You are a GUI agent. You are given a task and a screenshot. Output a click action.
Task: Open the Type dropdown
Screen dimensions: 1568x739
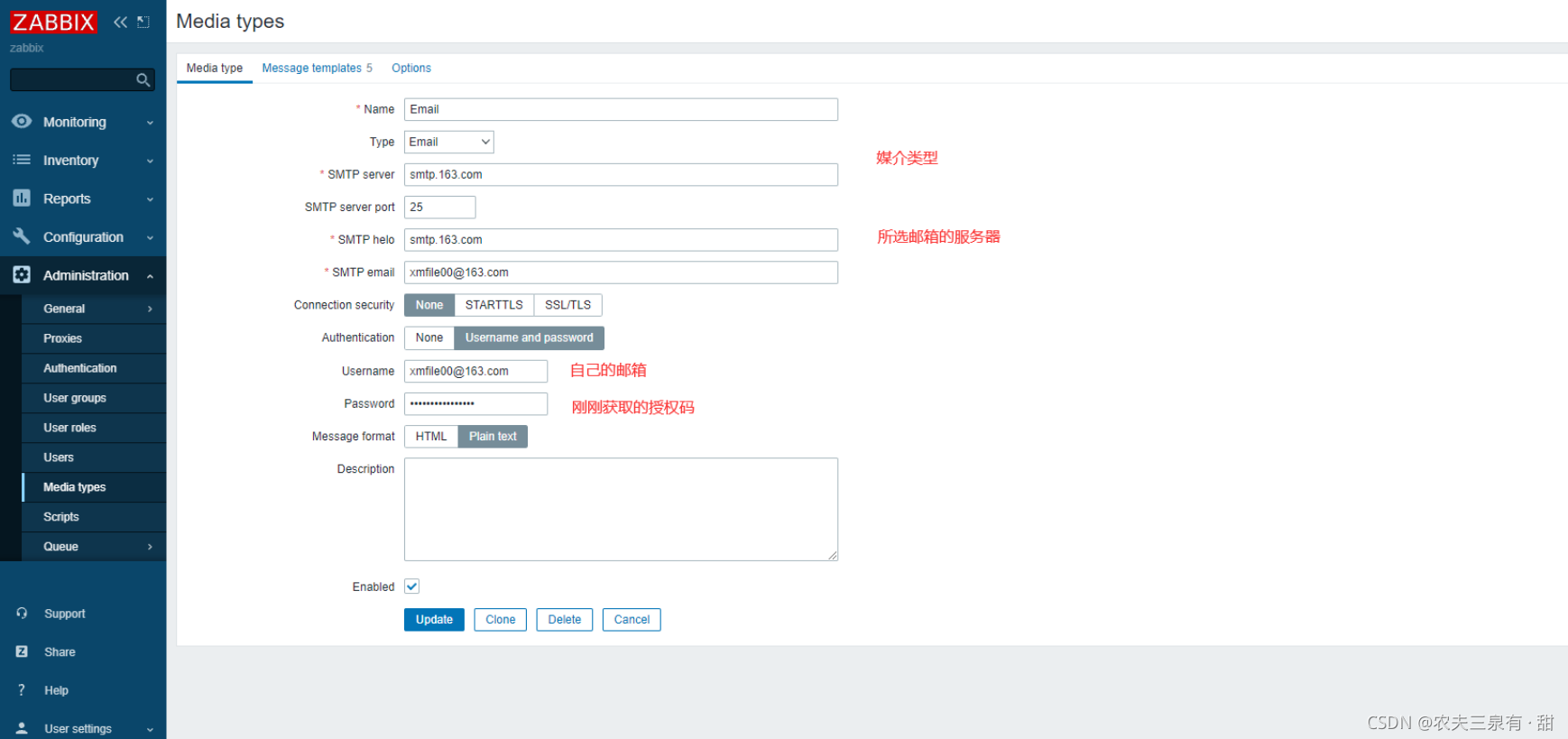pyautogui.click(x=448, y=142)
